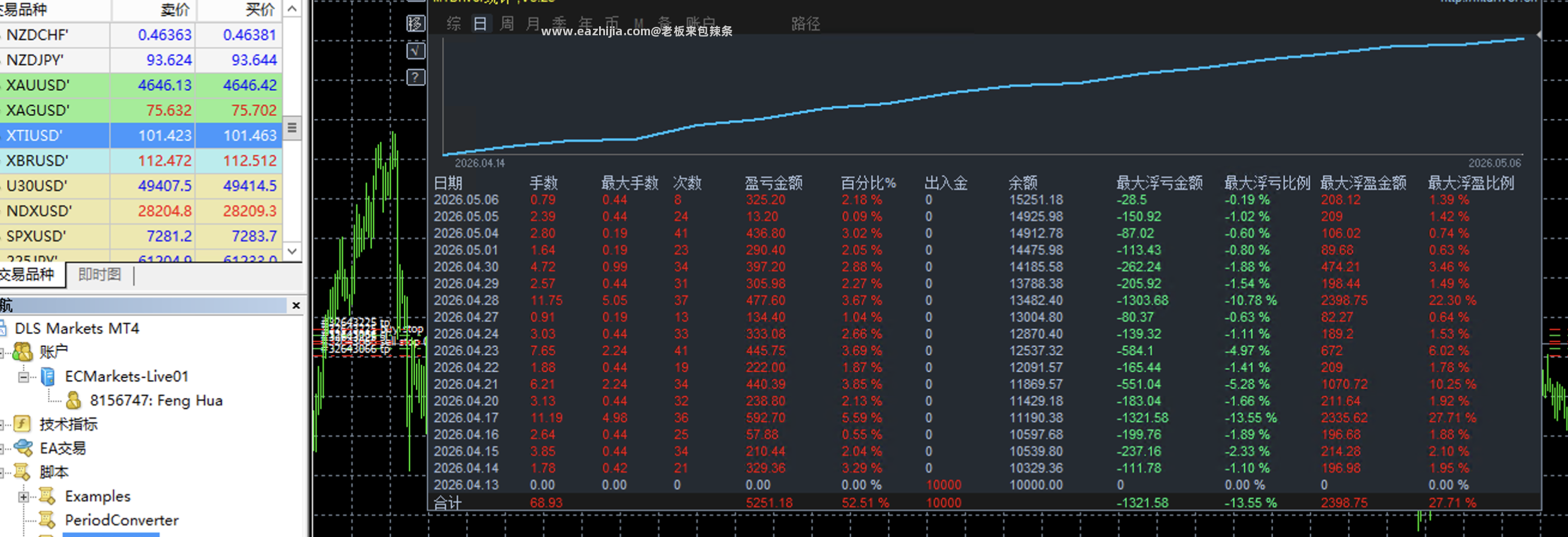1568x537 pixels.
Task: Click the 2026.04.14 chart start date label
Action: click(479, 163)
